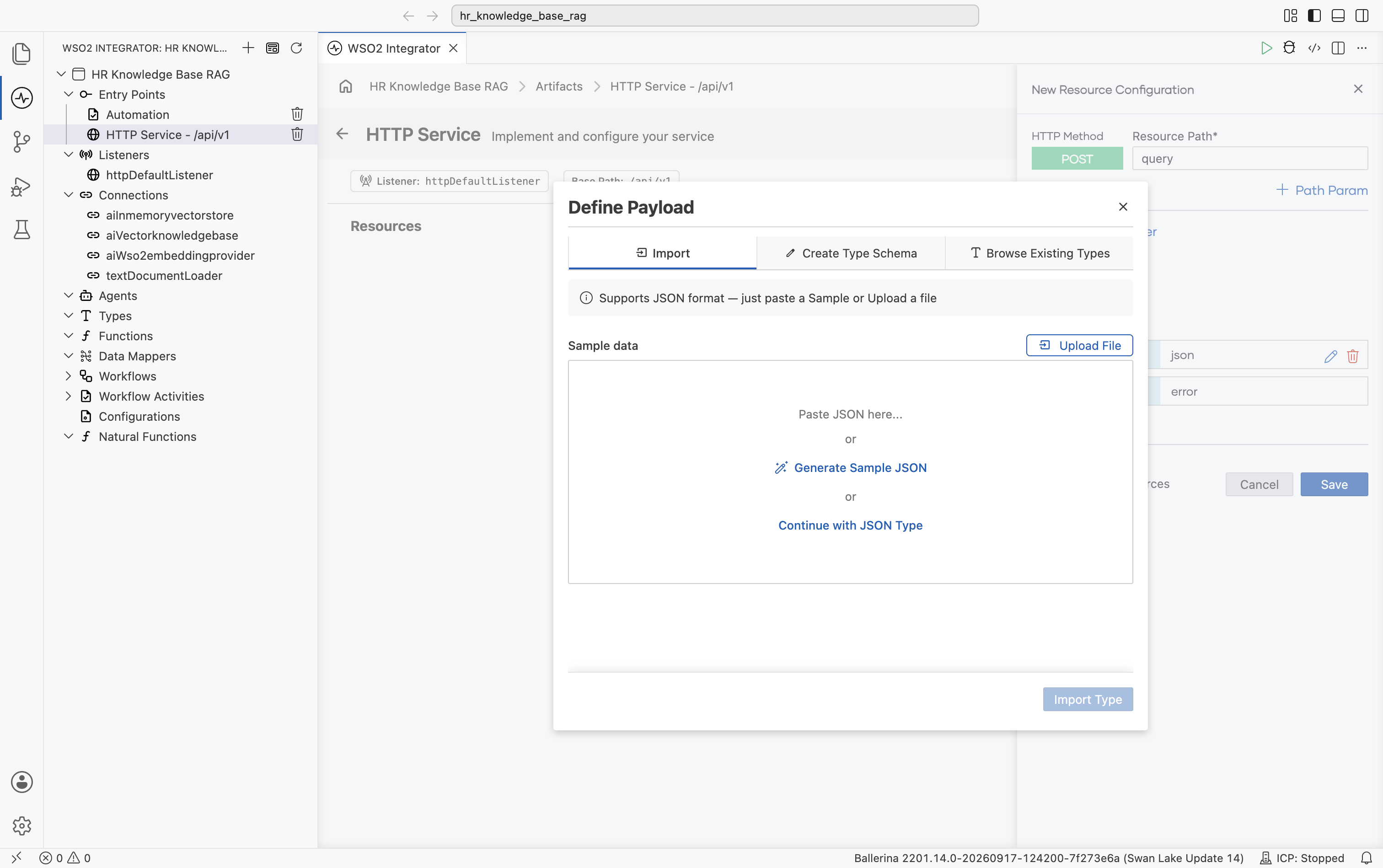
Task: Toggle bottom panel layout icon
Action: point(1338,16)
